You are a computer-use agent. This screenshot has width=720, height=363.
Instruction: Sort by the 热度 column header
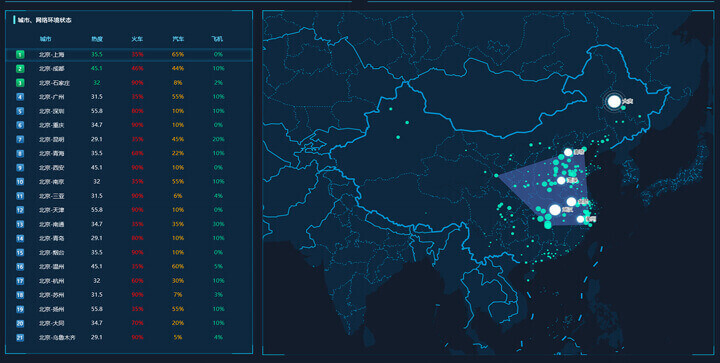click(97, 39)
